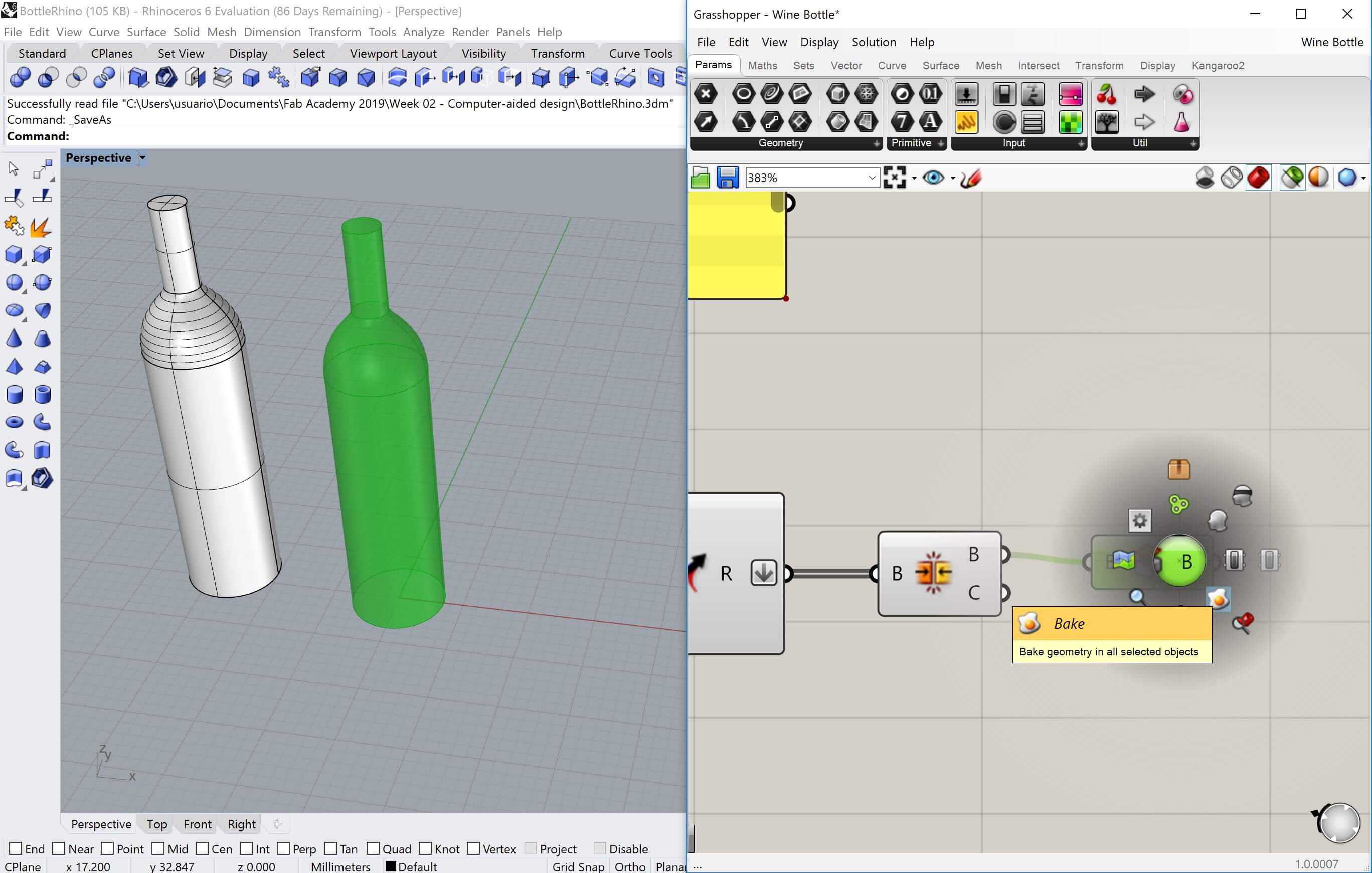This screenshot has height=873, width=1372.
Task: Click the black Default layer color swatch
Action: click(x=391, y=866)
